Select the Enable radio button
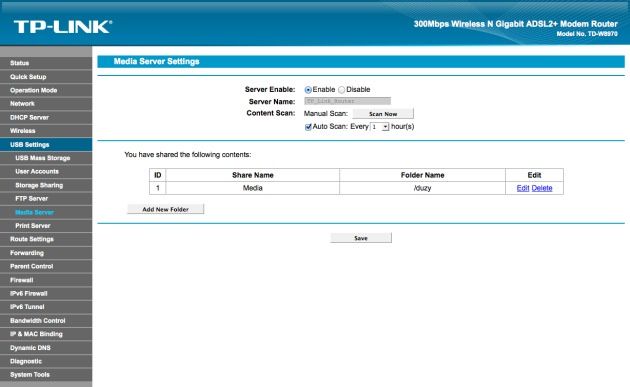 (x=308, y=90)
